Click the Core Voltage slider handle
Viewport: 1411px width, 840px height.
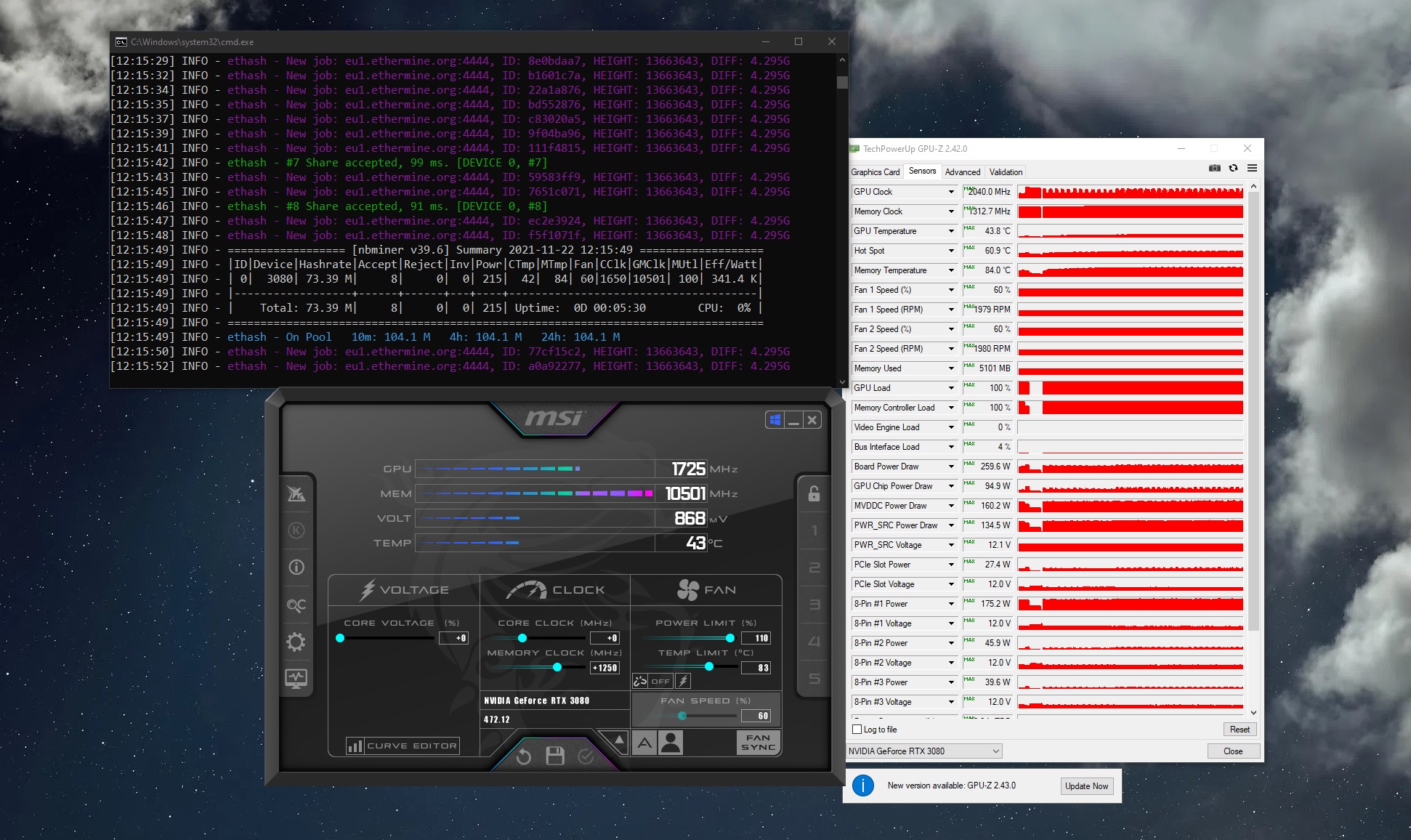click(340, 638)
